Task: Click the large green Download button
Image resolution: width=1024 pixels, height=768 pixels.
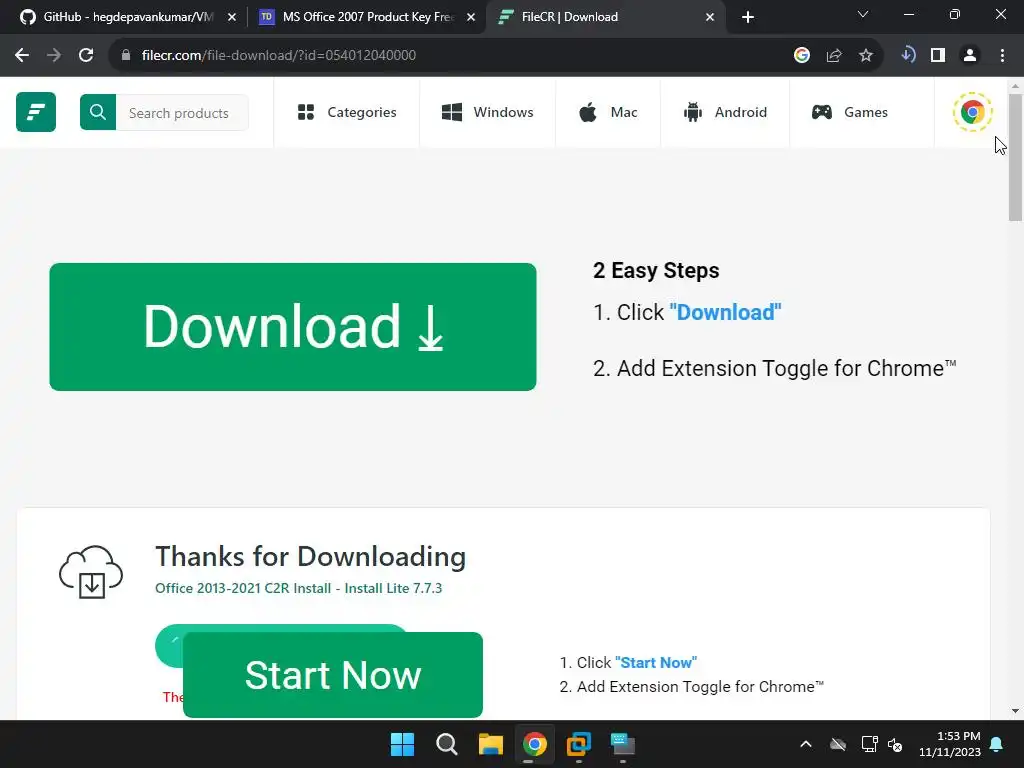Action: pyautogui.click(x=293, y=327)
